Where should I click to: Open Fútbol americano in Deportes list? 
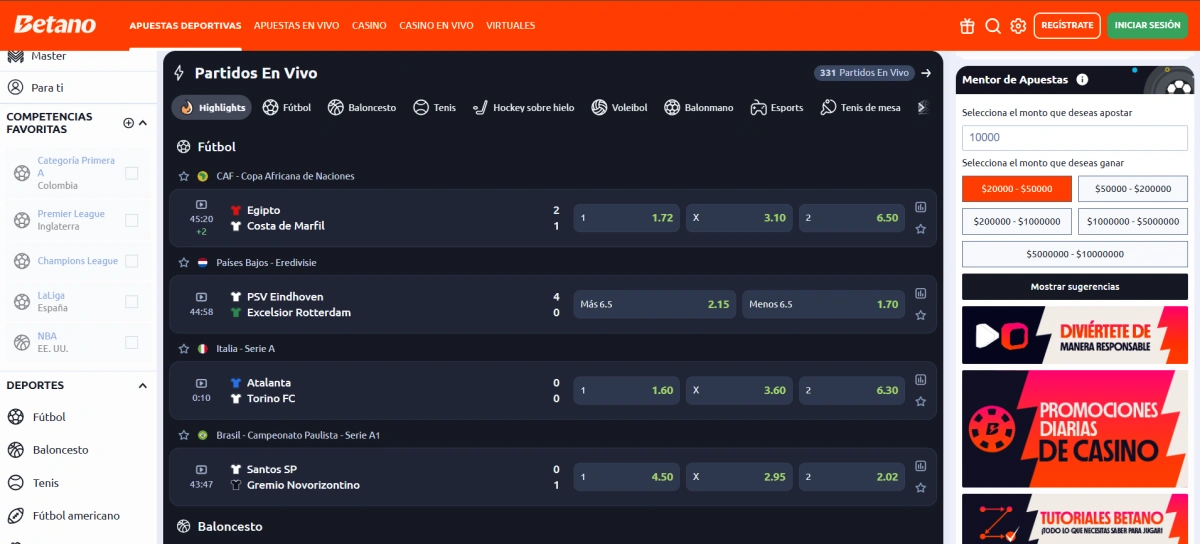(76, 516)
